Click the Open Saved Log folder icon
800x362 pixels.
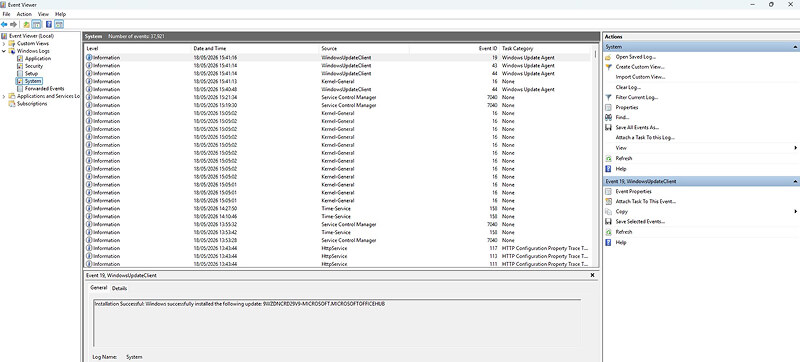pos(608,57)
